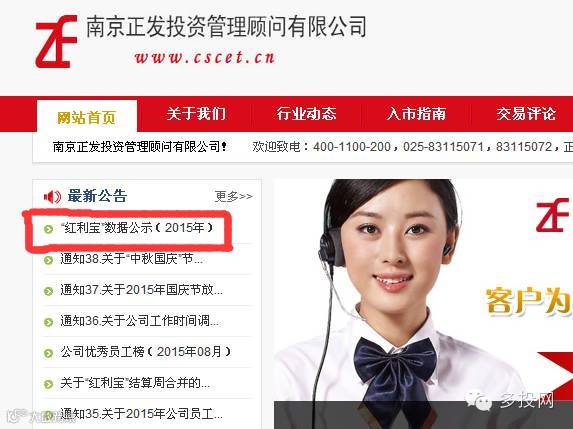Select 行业动态 in navigation bar
The width and height of the screenshot is (573, 429).
pos(306,114)
